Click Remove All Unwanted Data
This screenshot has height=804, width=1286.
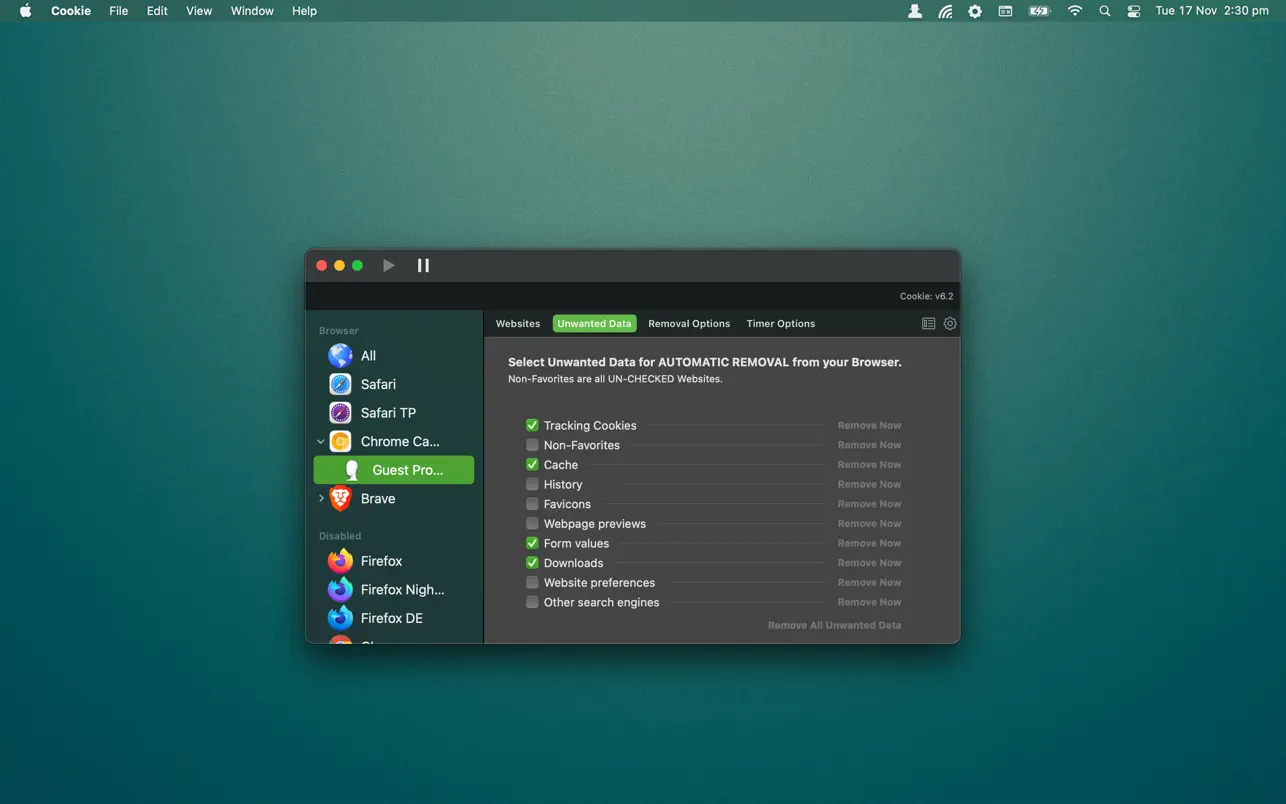(834, 625)
